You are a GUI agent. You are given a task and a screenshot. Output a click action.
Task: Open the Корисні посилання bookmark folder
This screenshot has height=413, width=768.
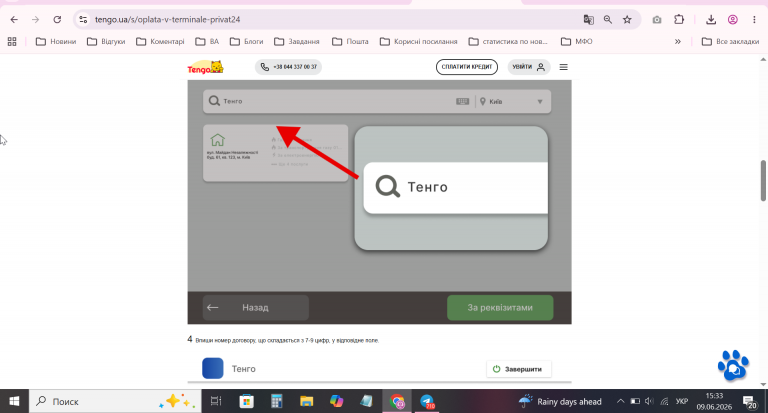click(x=418, y=42)
